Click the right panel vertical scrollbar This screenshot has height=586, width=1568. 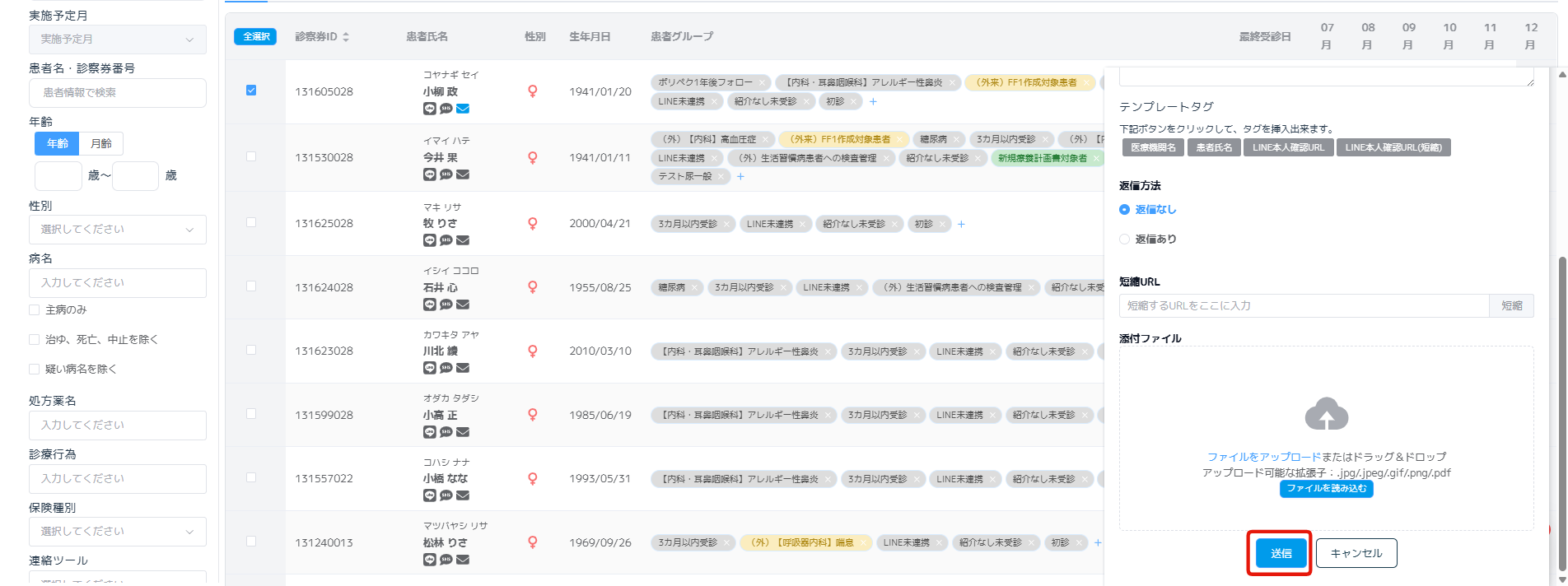point(1561,412)
